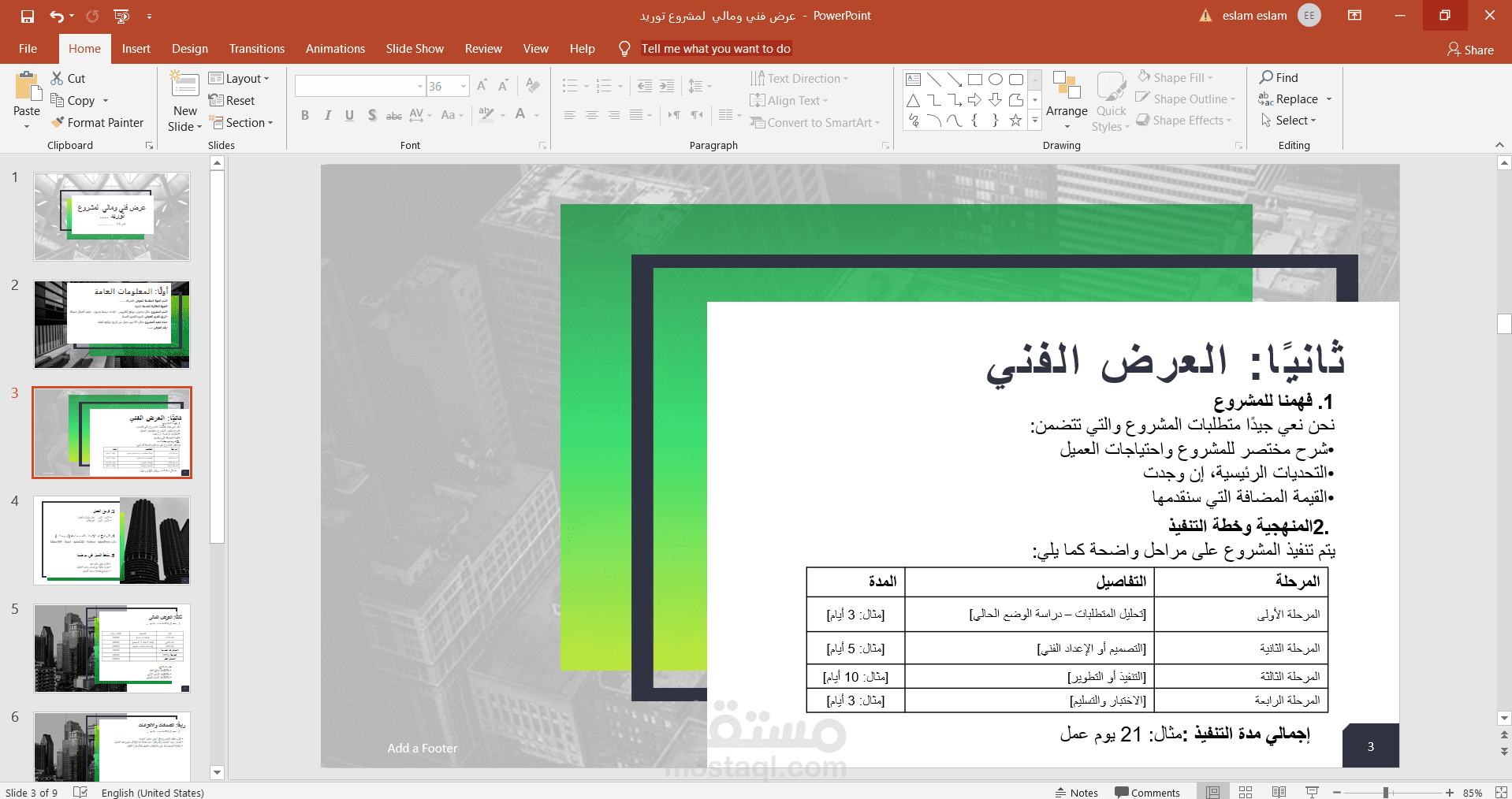Viewport: 1512px width, 799px height.
Task: Open Shape Fill dropdown
Action: (1175, 77)
